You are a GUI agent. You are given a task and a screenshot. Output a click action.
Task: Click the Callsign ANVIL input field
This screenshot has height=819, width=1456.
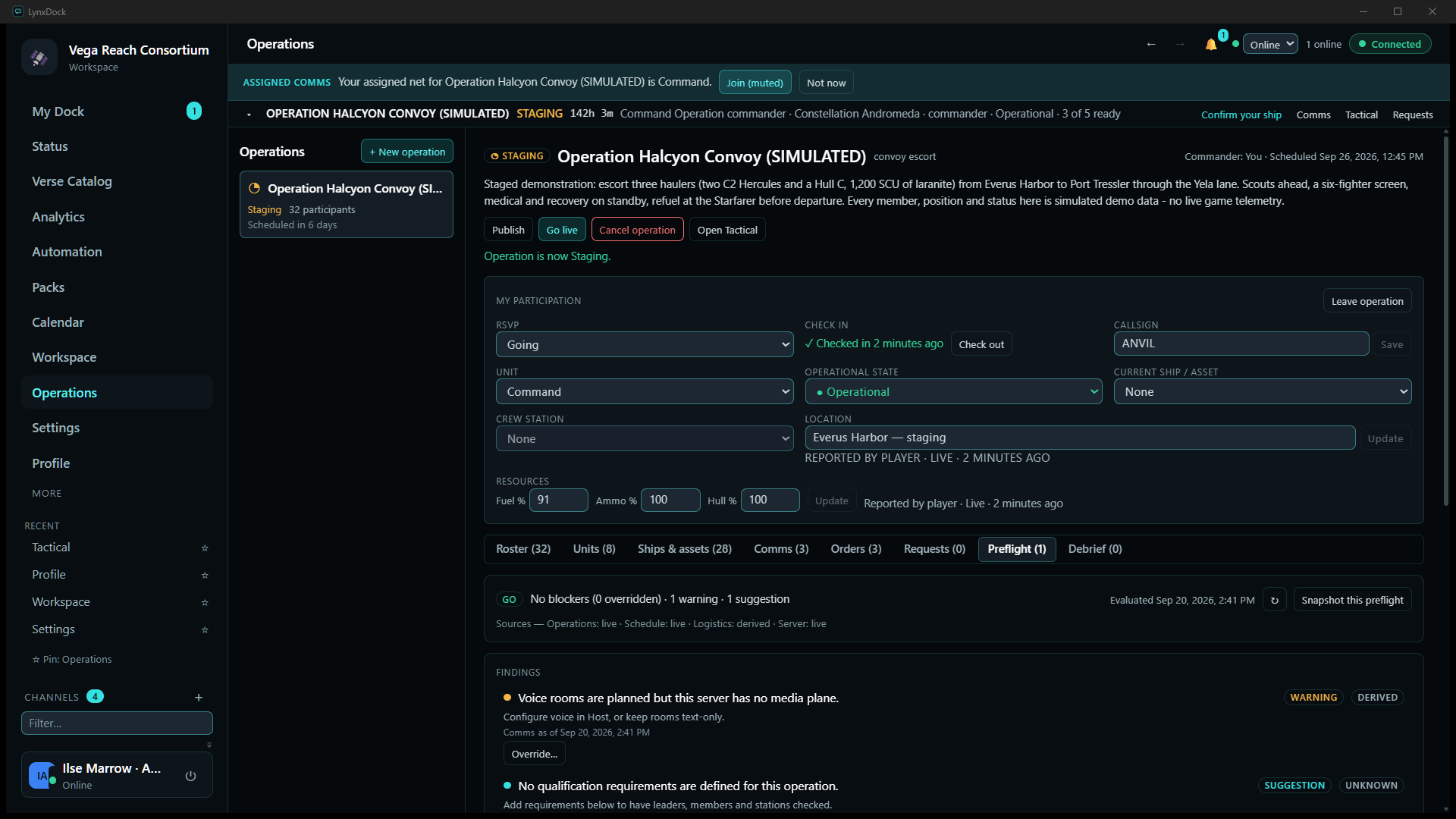point(1241,344)
